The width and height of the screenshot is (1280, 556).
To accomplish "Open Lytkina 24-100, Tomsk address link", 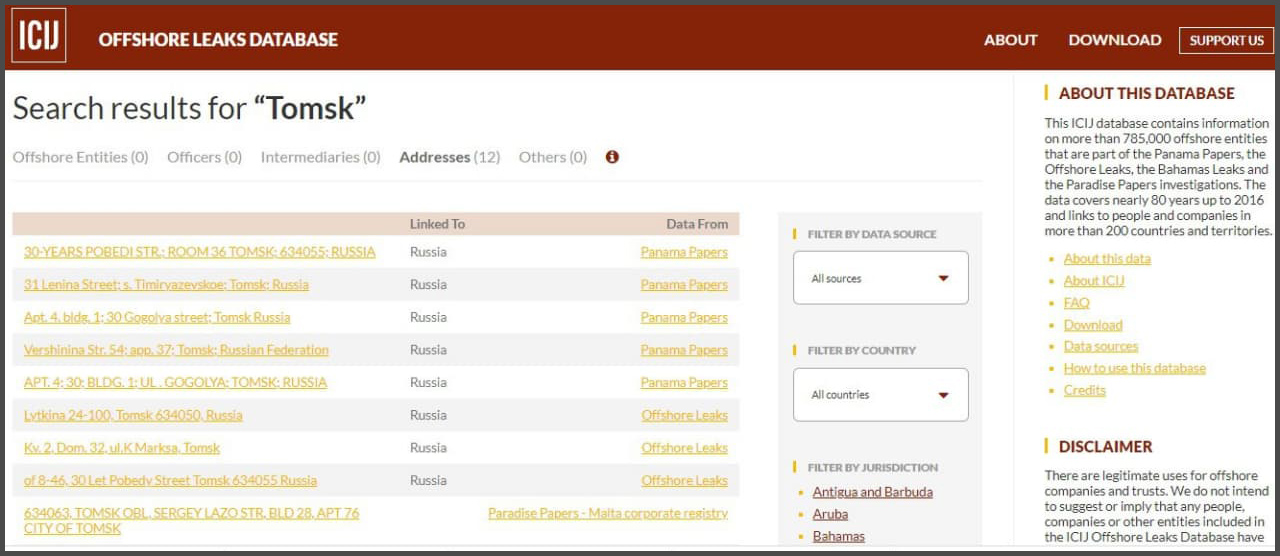I will [133, 415].
